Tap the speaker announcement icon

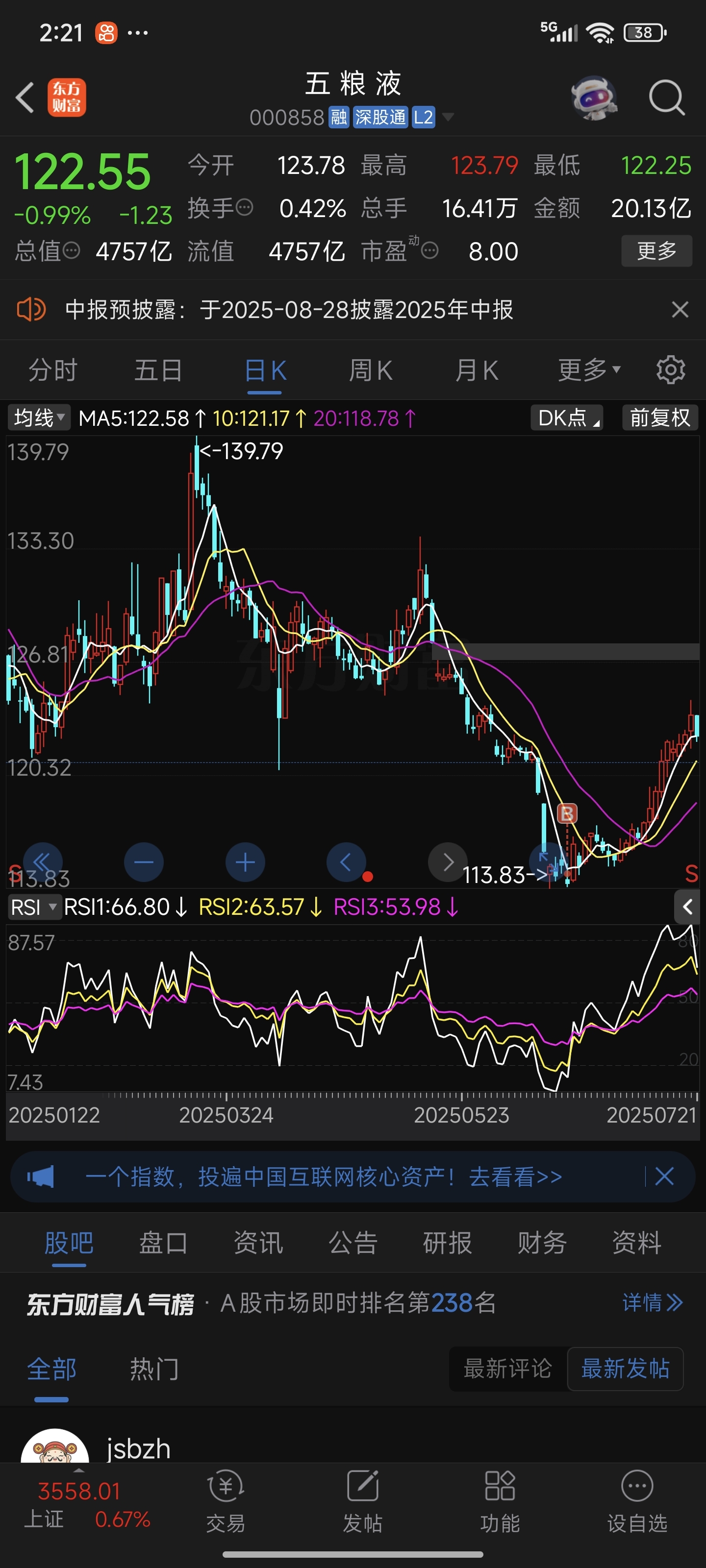(x=31, y=309)
